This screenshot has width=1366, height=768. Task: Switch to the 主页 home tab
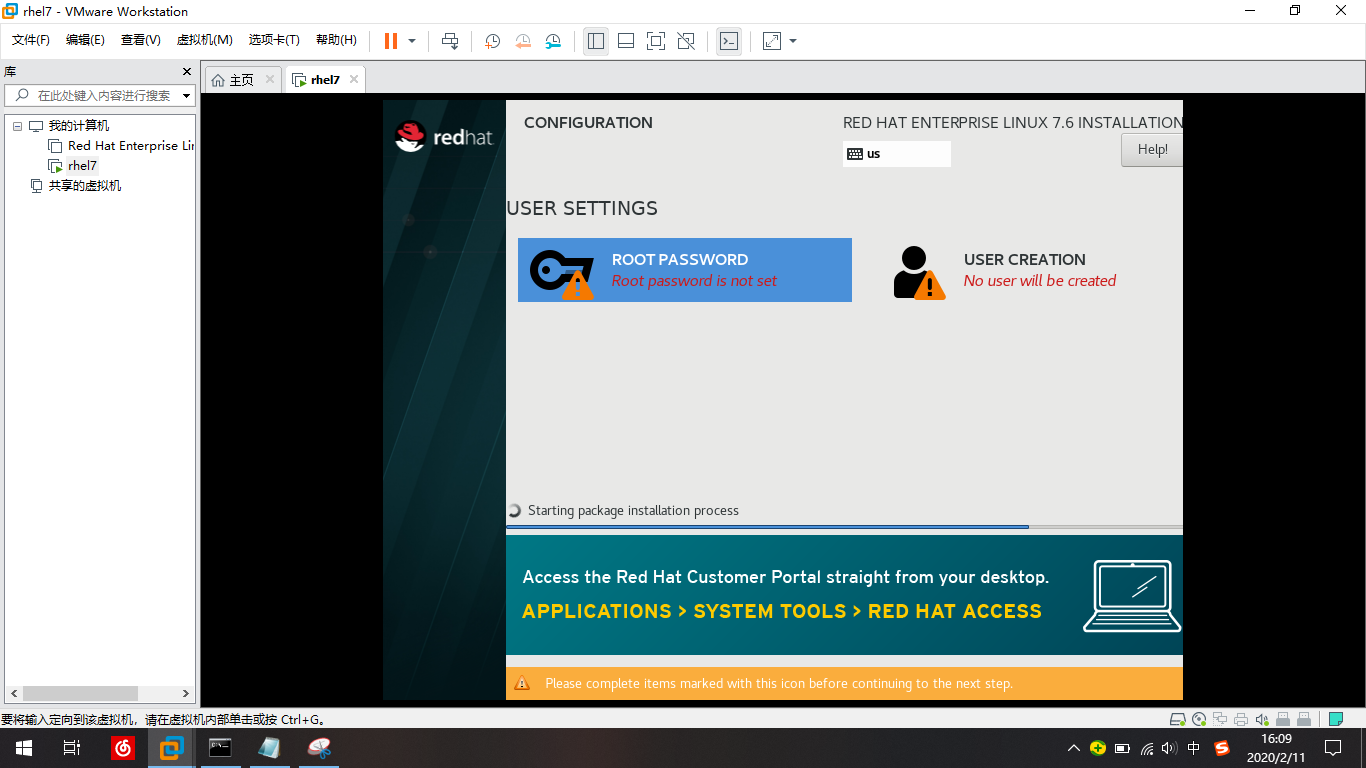[242, 80]
